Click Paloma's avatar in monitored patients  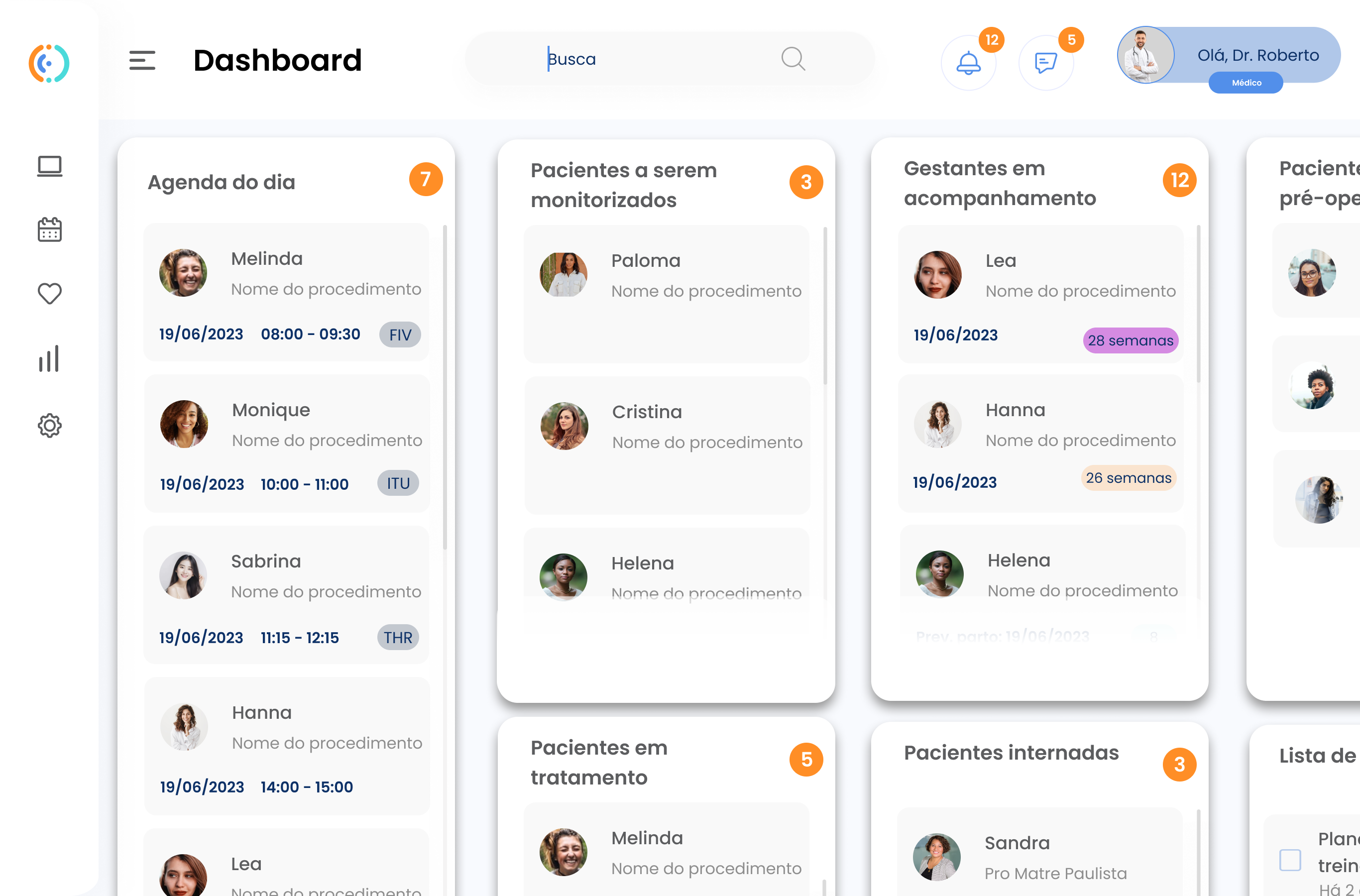pos(564,275)
